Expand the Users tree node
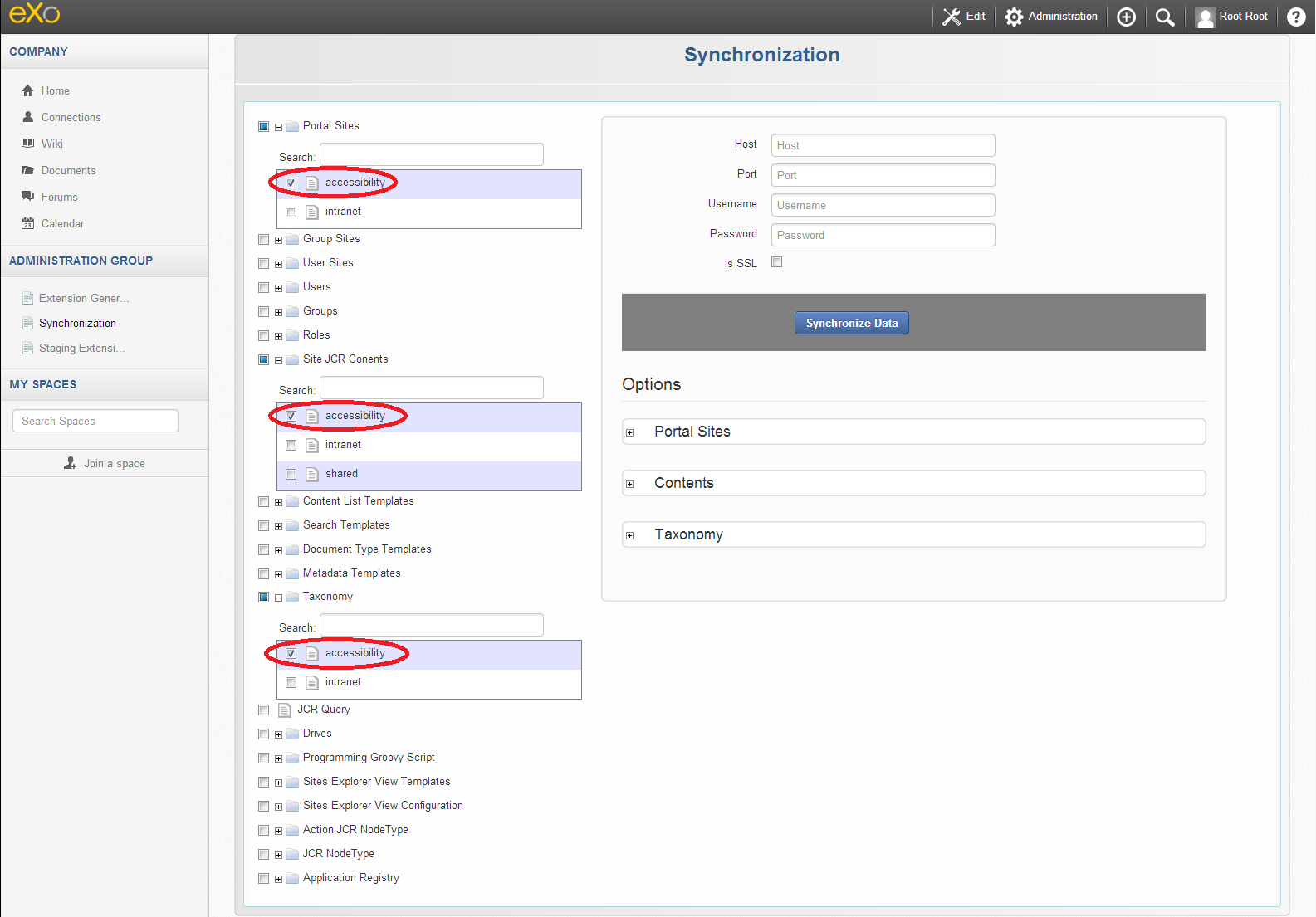 pyautogui.click(x=279, y=288)
